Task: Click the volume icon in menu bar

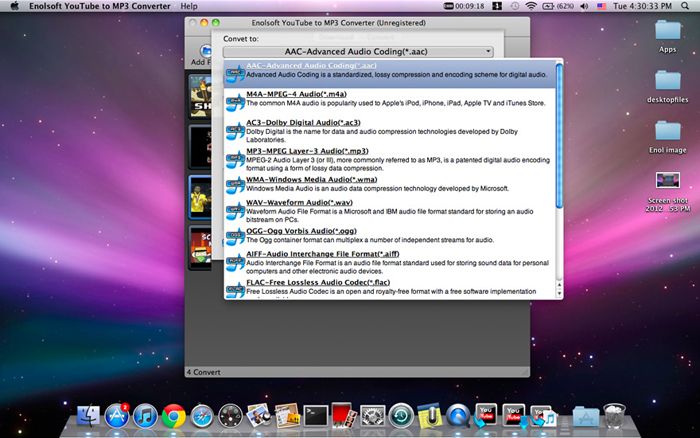Action: click(x=583, y=6)
